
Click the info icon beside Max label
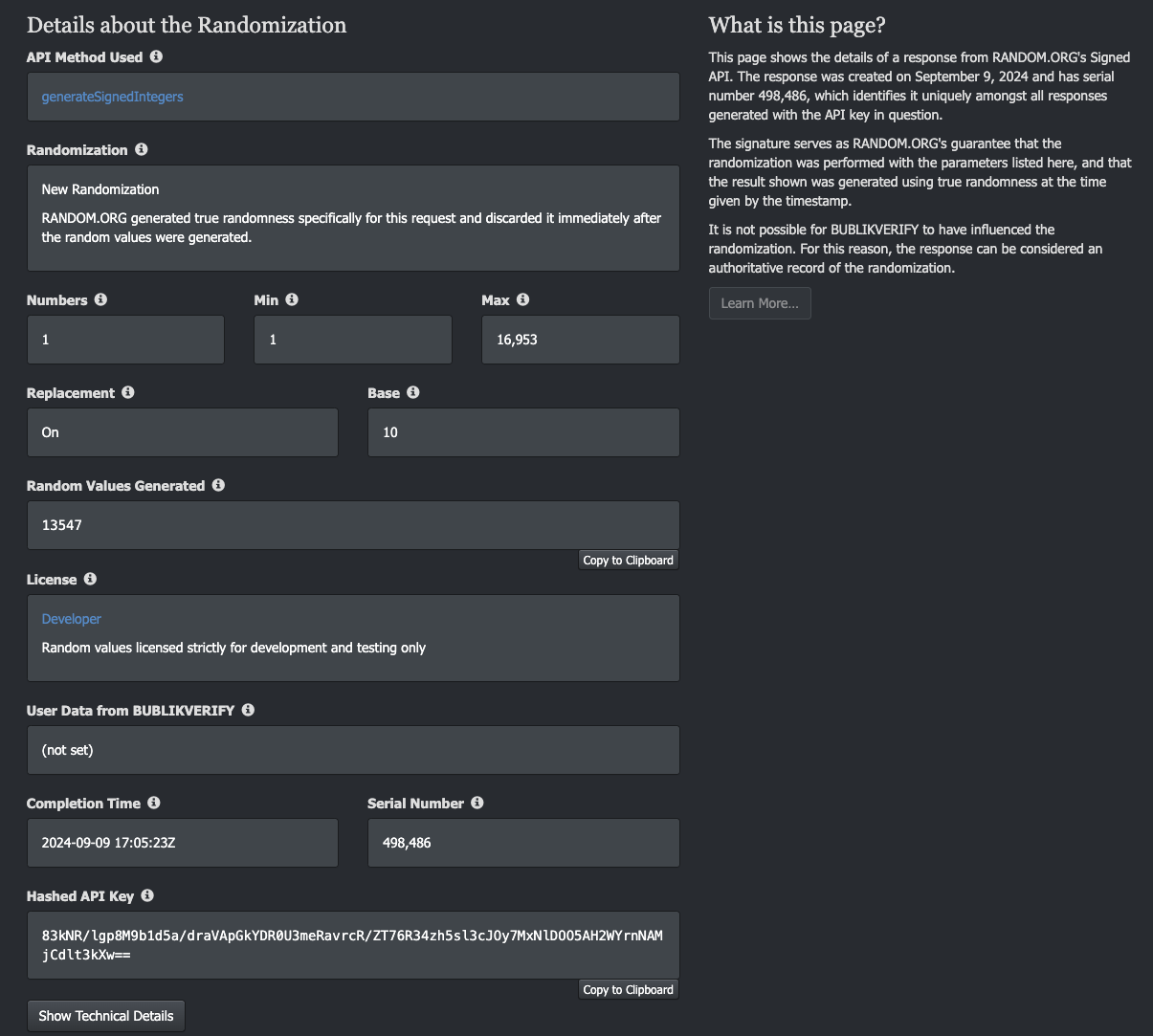(522, 299)
